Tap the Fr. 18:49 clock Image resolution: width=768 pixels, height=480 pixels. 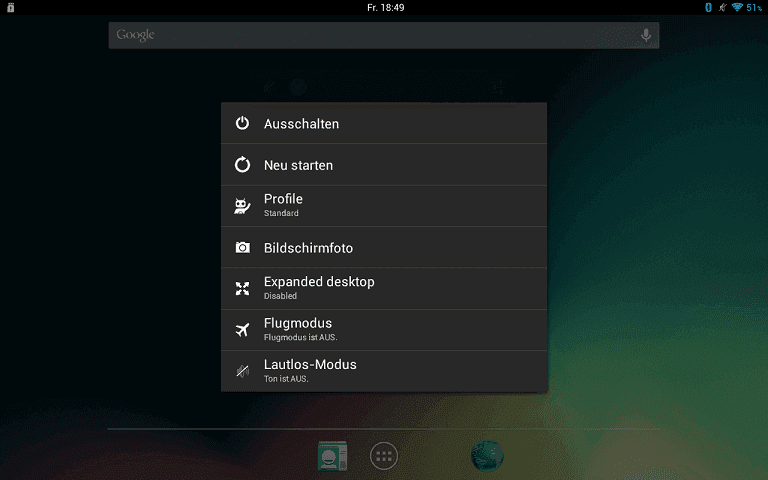pos(385,7)
